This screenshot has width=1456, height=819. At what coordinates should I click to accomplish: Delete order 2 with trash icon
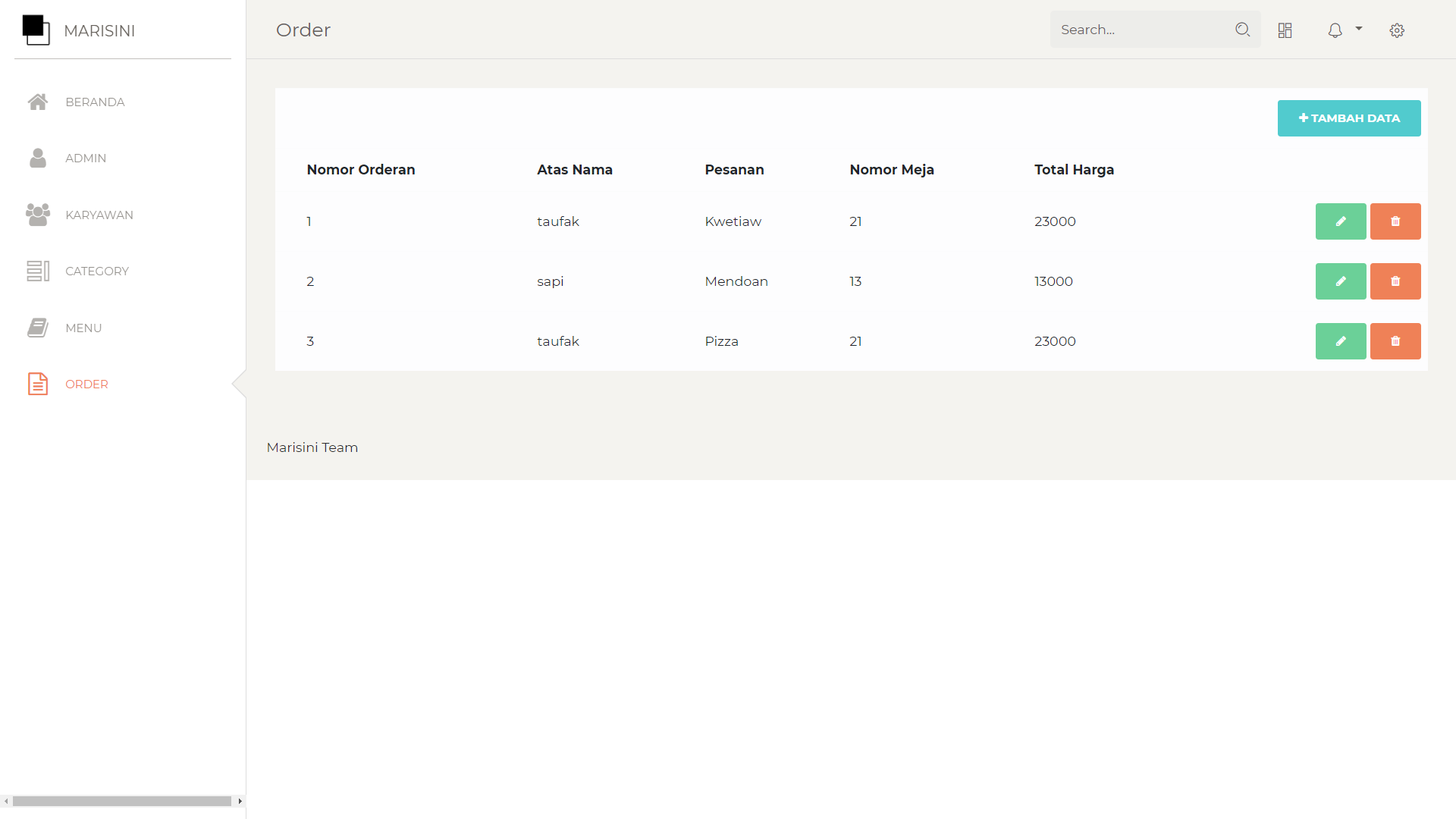pyautogui.click(x=1395, y=281)
